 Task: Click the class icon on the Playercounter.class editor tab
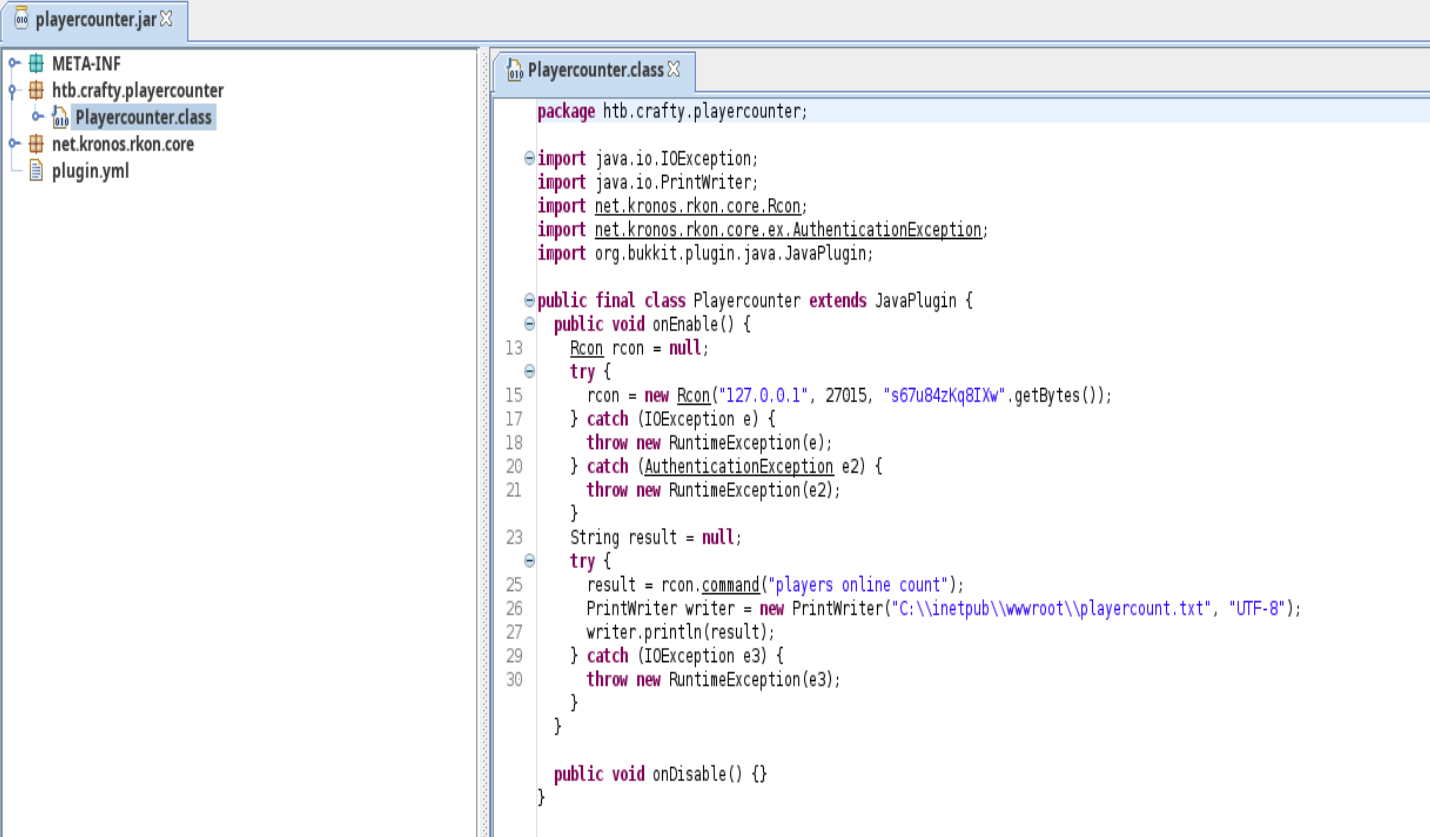[x=513, y=71]
